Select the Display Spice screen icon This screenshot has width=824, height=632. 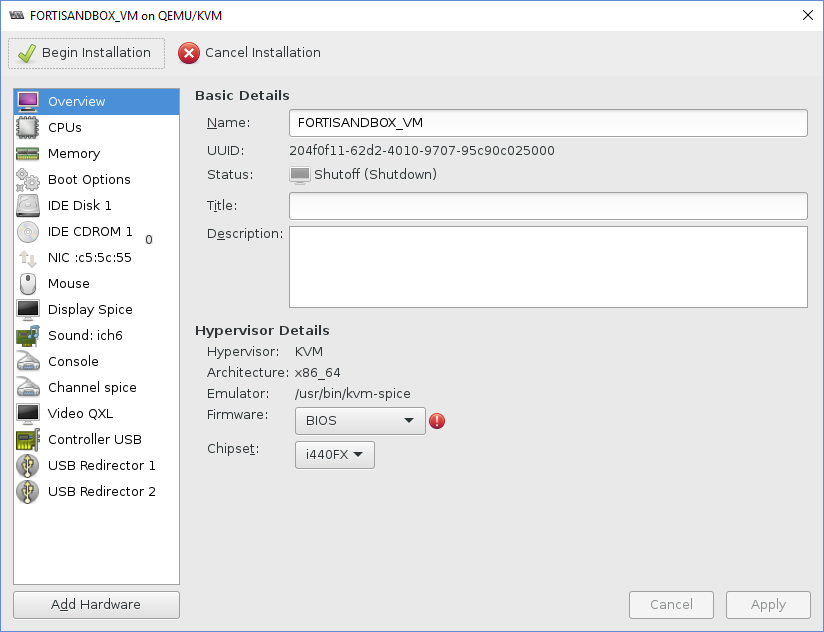28,309
